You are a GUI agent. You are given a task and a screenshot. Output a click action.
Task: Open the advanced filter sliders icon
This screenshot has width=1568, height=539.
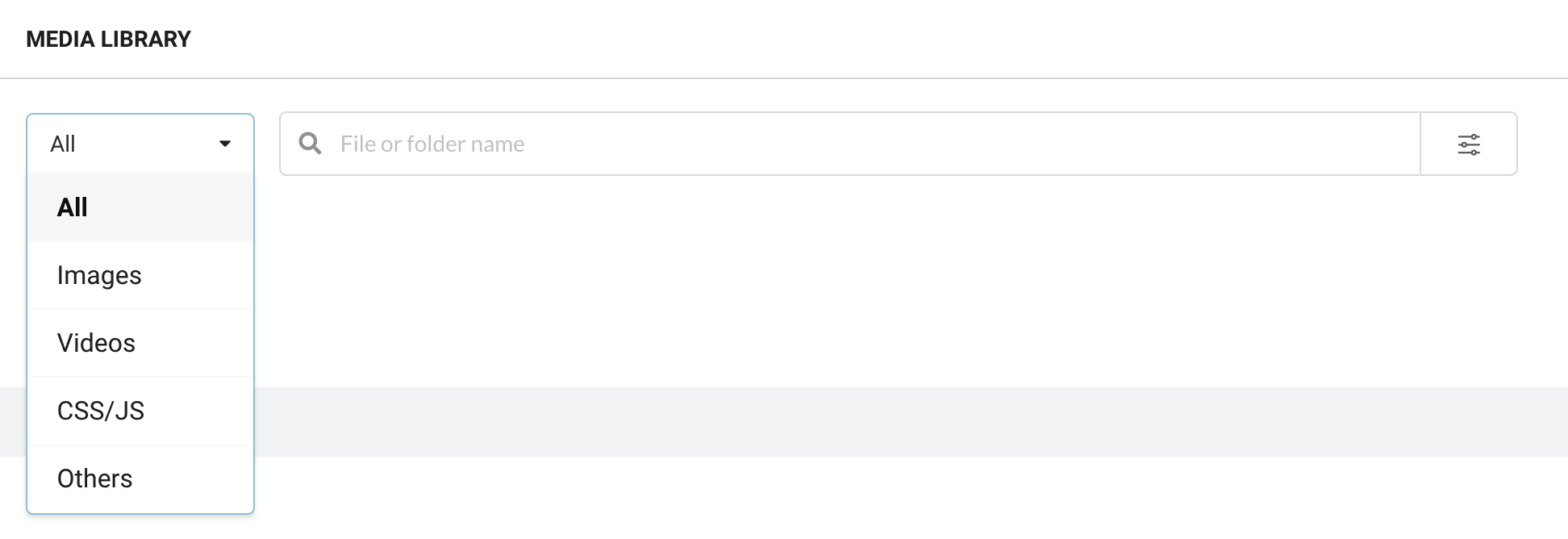pos(1469,144)
